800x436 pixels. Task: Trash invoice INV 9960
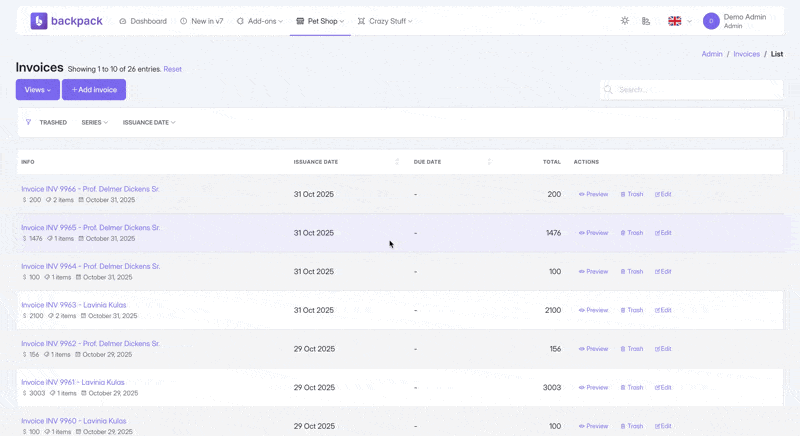(x=632, y=426)
